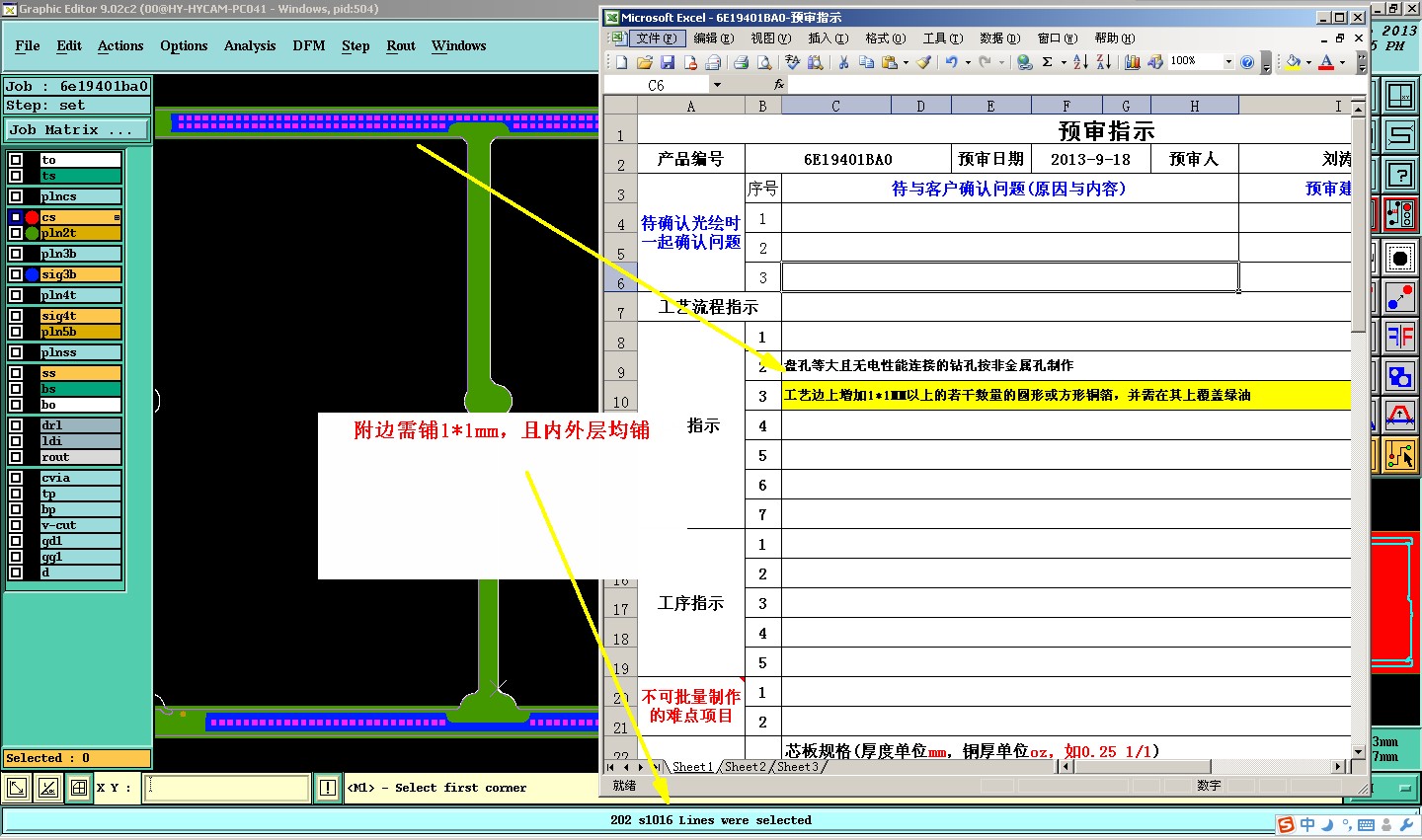Click the XY grid icon in Graphic Editor sidebar
The width and height of the screenshot is (1422, 840).
pos(1400,98)
